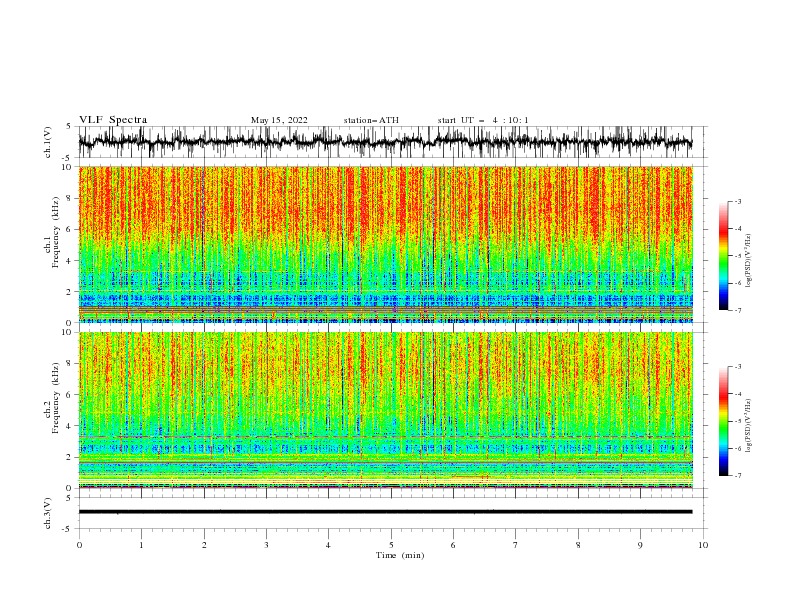The width and height of the screenshot is (792, 612).
Task: Click the ch.1 spectrogram plot
Action: tap(385, 244)
